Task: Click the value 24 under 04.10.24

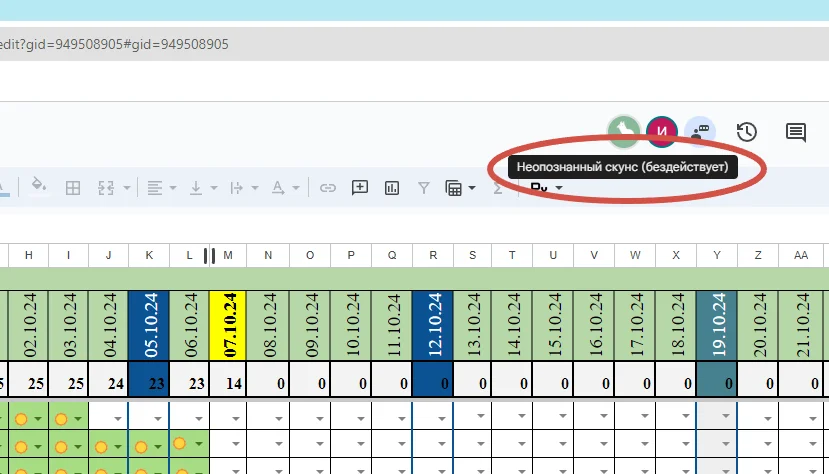Action: tap(108, 379)
